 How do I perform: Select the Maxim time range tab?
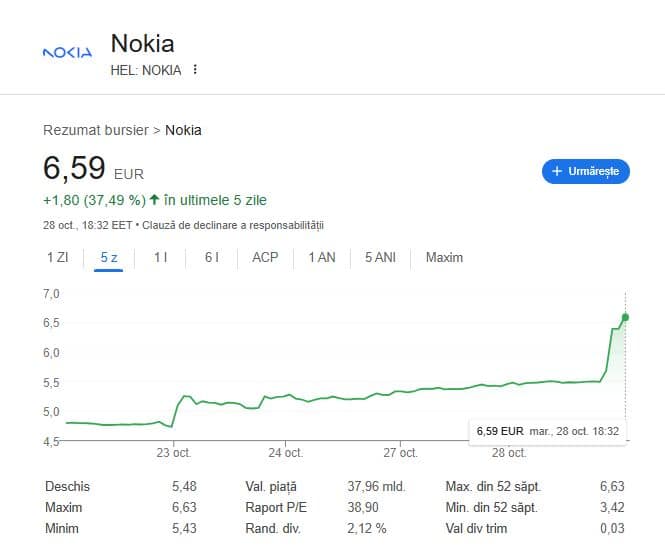click(444, 257)
